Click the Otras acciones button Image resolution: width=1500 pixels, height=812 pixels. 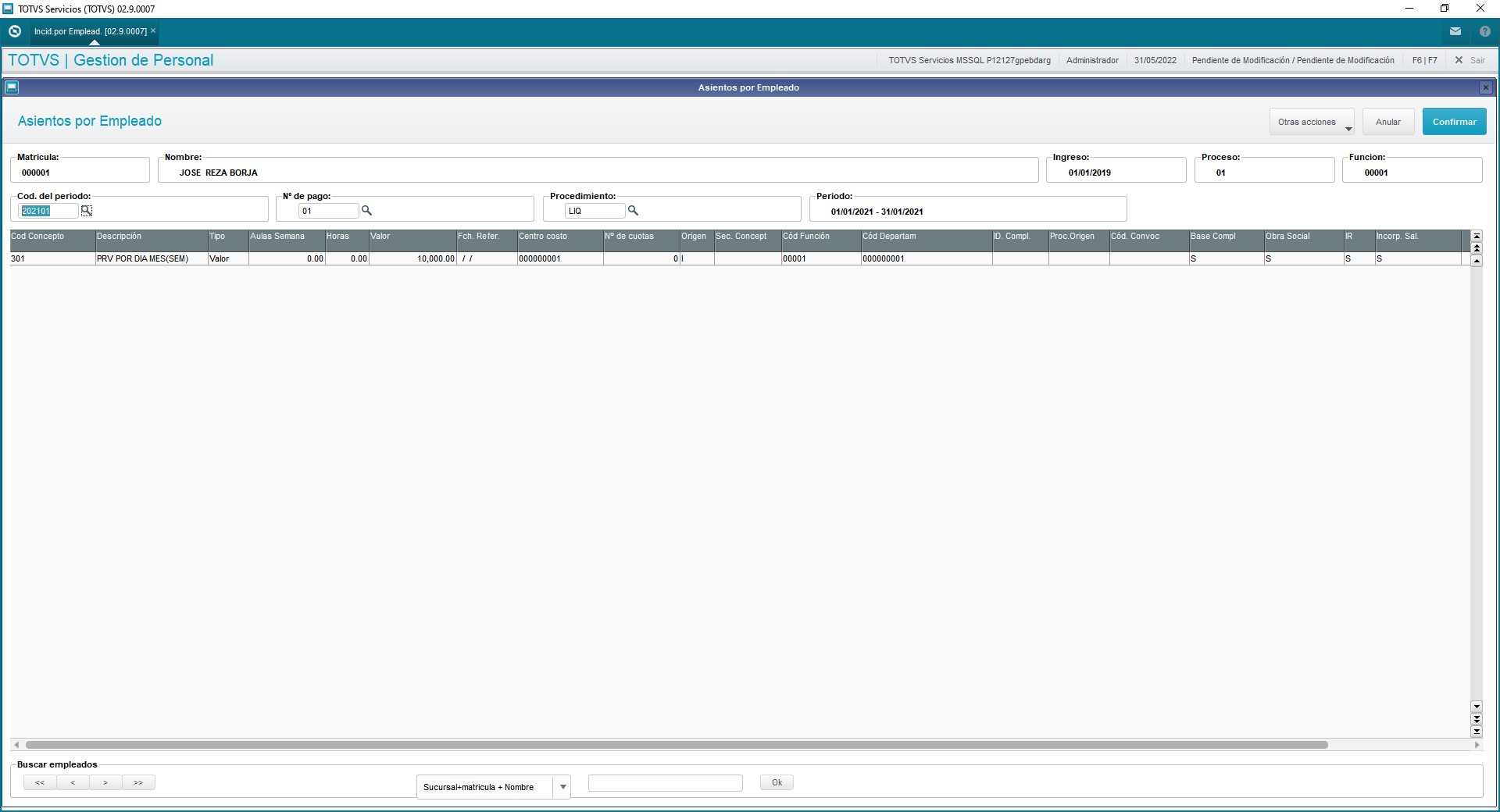[x=1312, y=122]
